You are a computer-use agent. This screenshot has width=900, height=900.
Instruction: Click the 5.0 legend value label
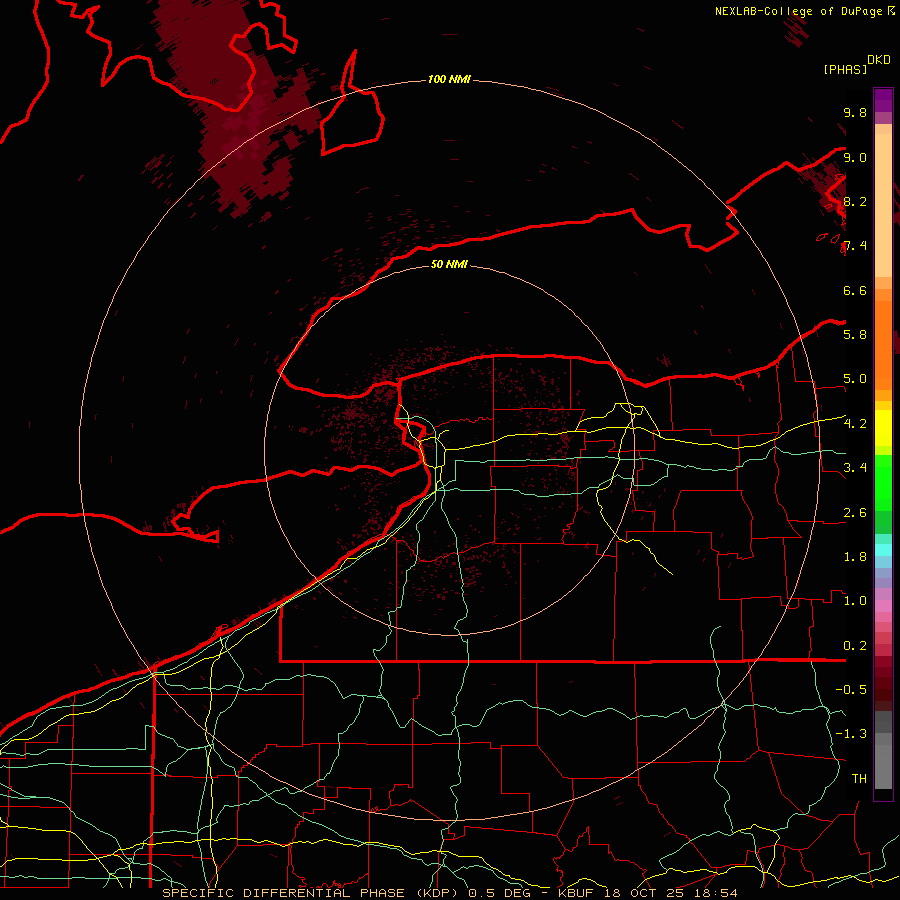pyautogui.click(x=853, y=379)
